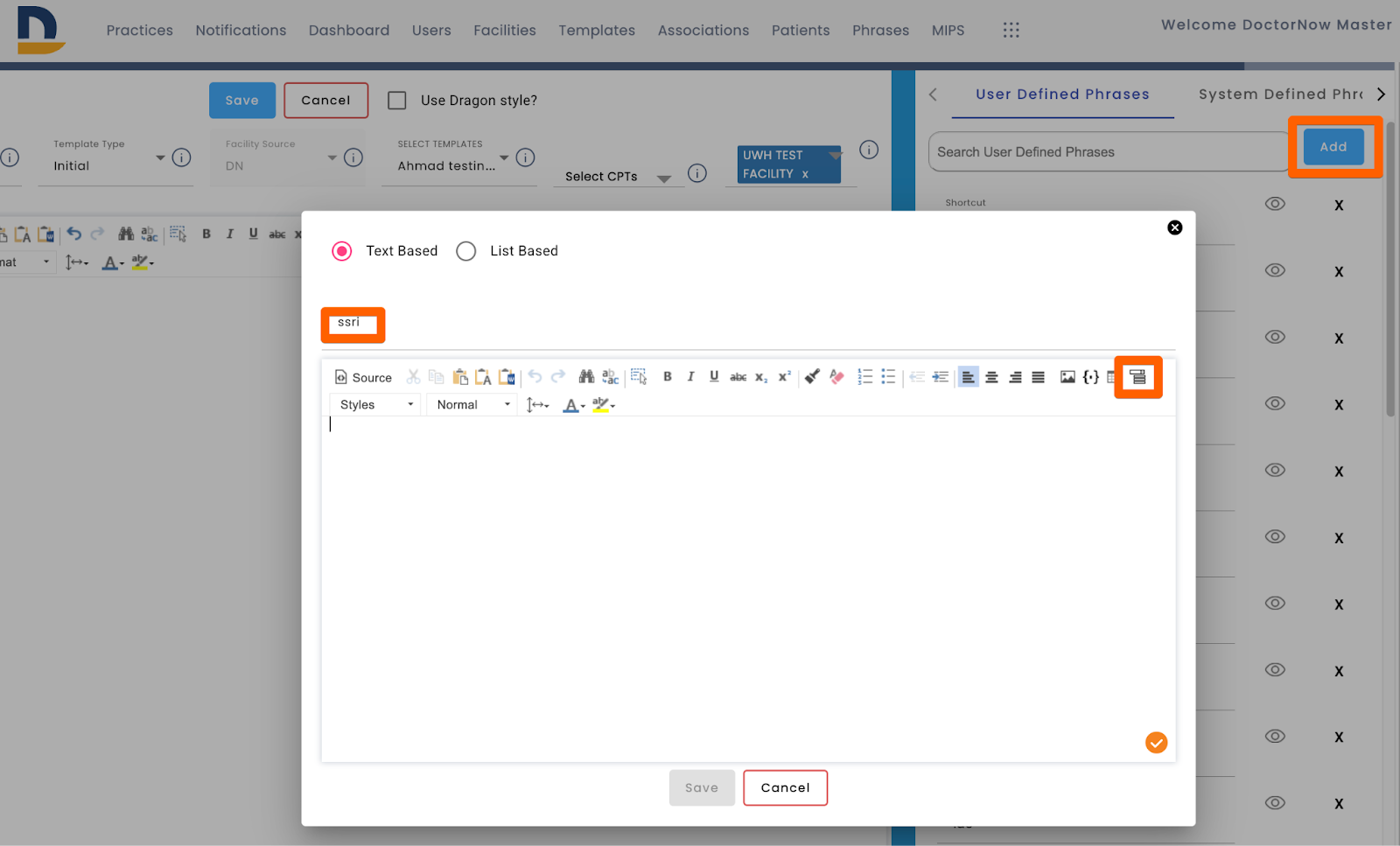Switch to the System Defined Phrases tab

coord(1281,94)
